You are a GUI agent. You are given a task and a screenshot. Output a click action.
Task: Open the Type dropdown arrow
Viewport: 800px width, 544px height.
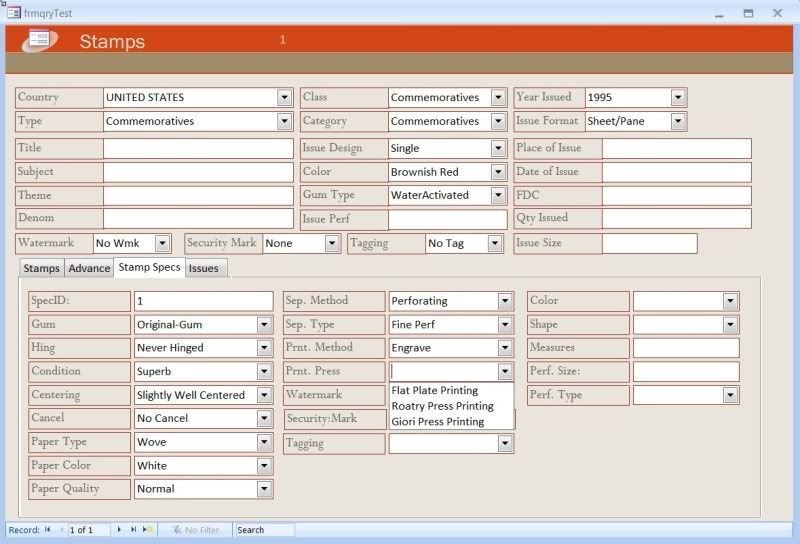[285, 121]
